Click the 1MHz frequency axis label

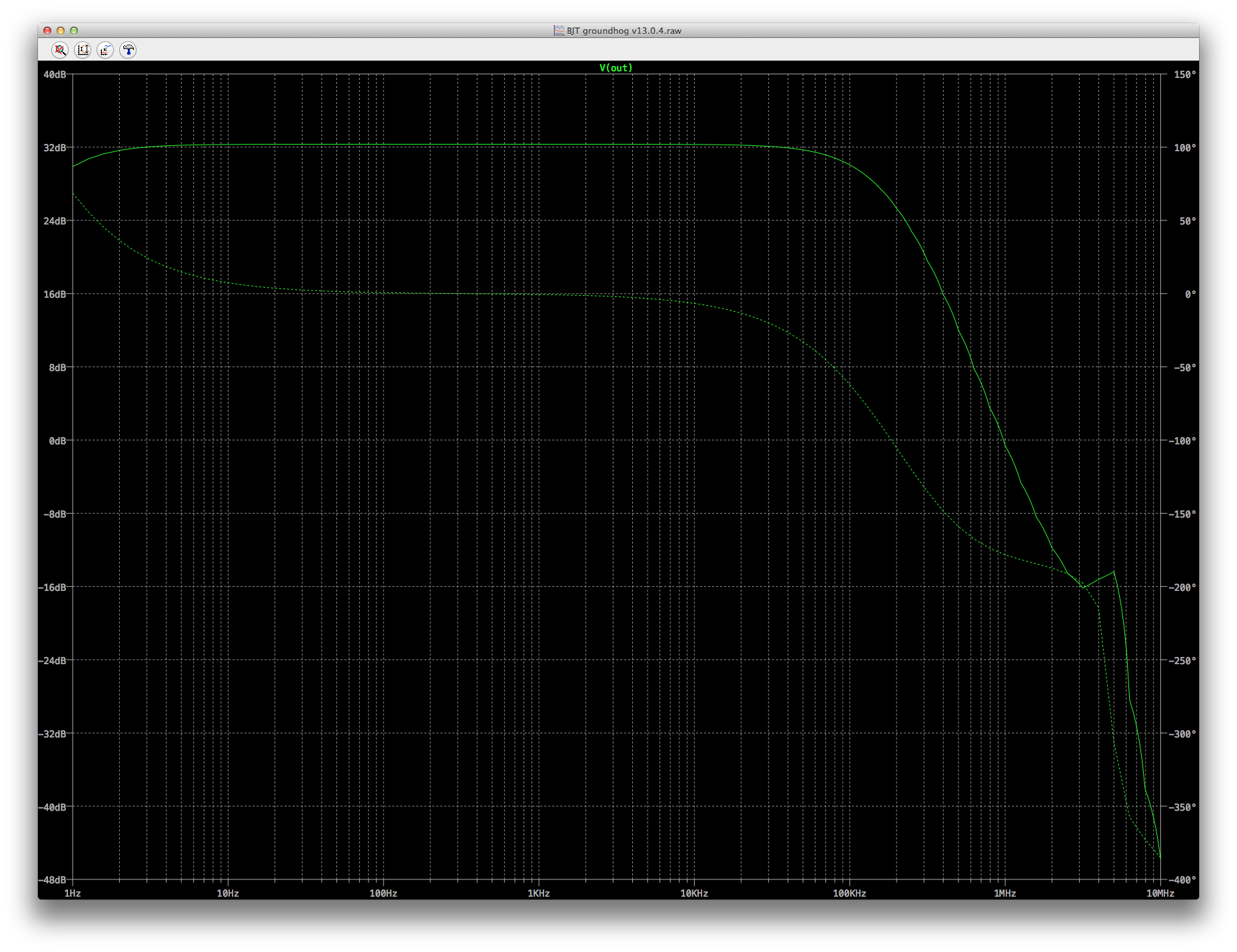tap(1005, 893)
